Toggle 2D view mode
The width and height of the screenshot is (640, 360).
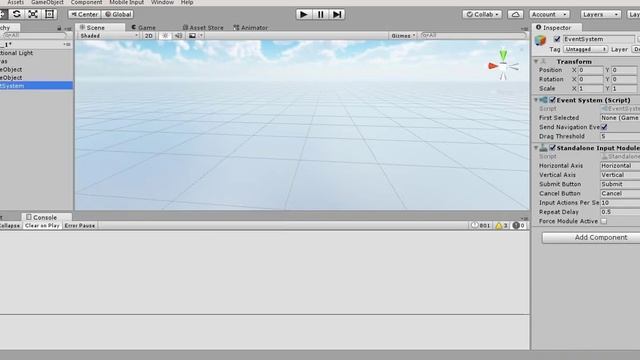point(149,36)
